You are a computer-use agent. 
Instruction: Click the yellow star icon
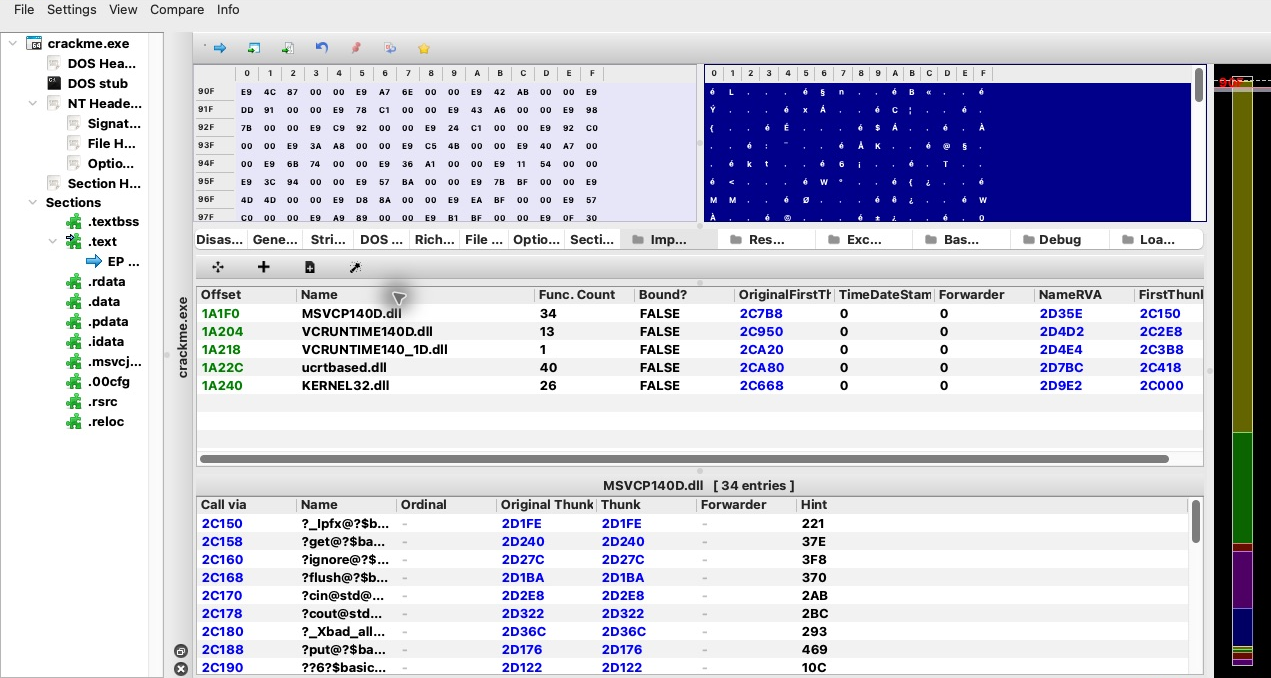click(424, 48)
